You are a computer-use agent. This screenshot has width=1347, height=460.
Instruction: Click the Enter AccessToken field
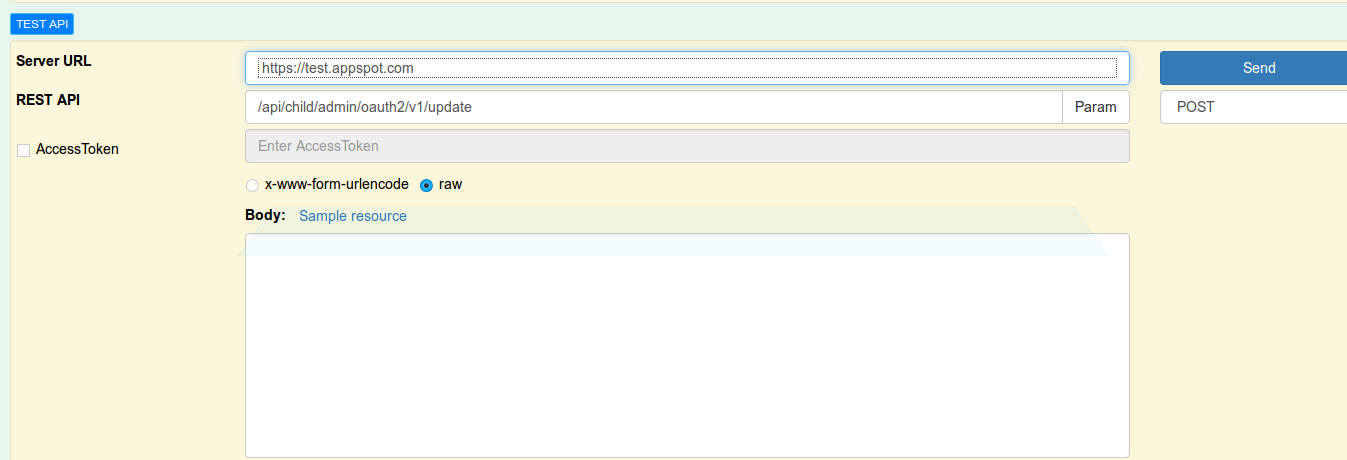click(687, 146)
